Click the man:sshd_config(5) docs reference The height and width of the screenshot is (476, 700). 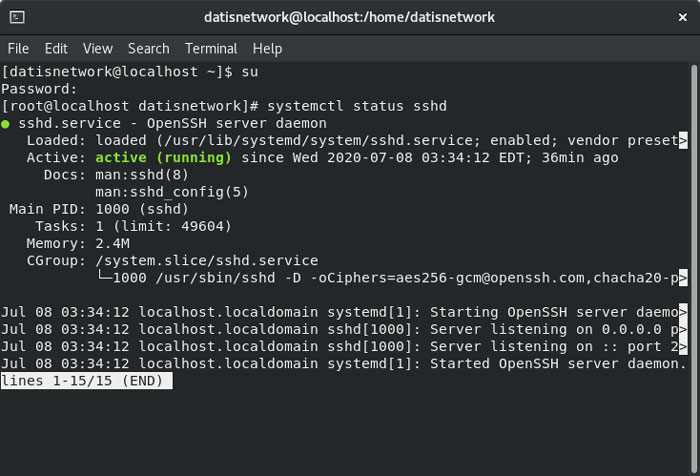click(172, 192)
